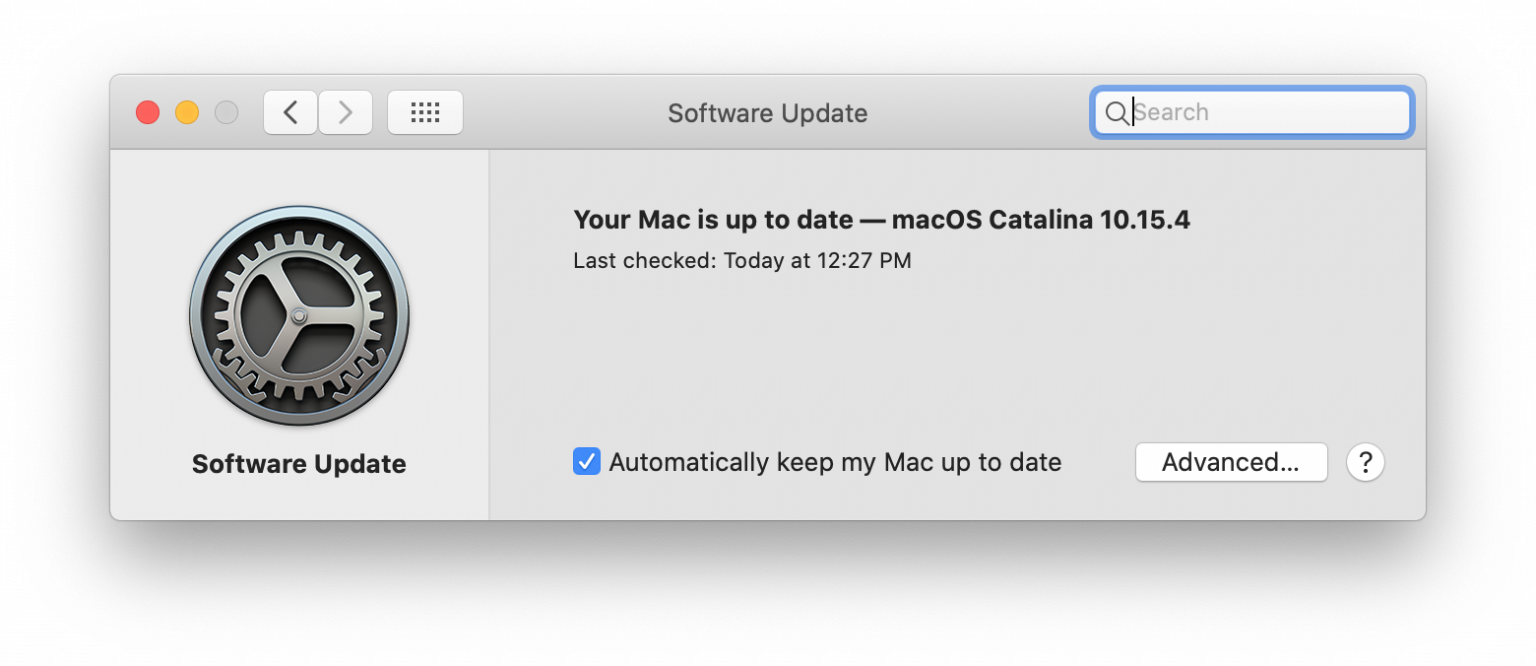Open Show All preferences grid icon
The width and height of the screenshot is (1536, 666).
(x=425, y=112)
